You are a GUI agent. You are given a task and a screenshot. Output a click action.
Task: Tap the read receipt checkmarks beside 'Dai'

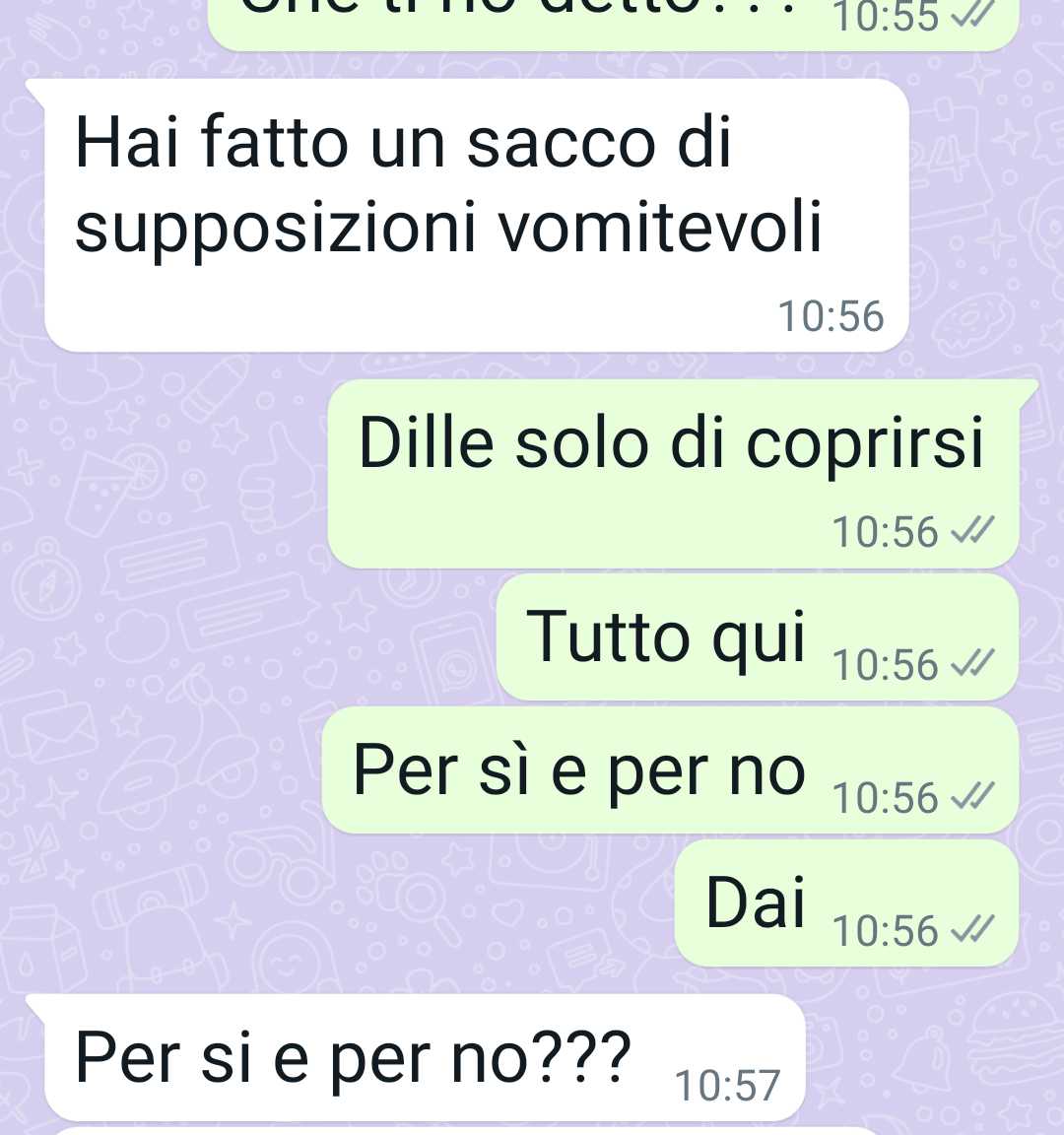click(x=972, y=929)
